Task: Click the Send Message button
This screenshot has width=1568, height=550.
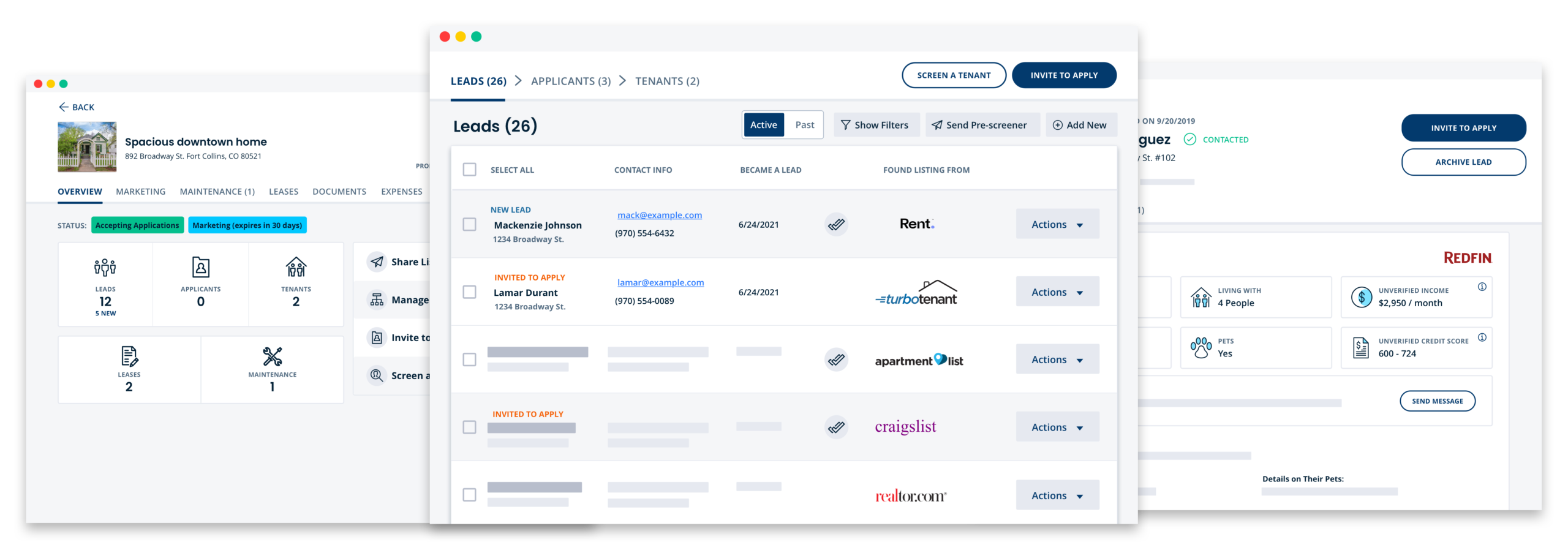Action: [1437, 401]
